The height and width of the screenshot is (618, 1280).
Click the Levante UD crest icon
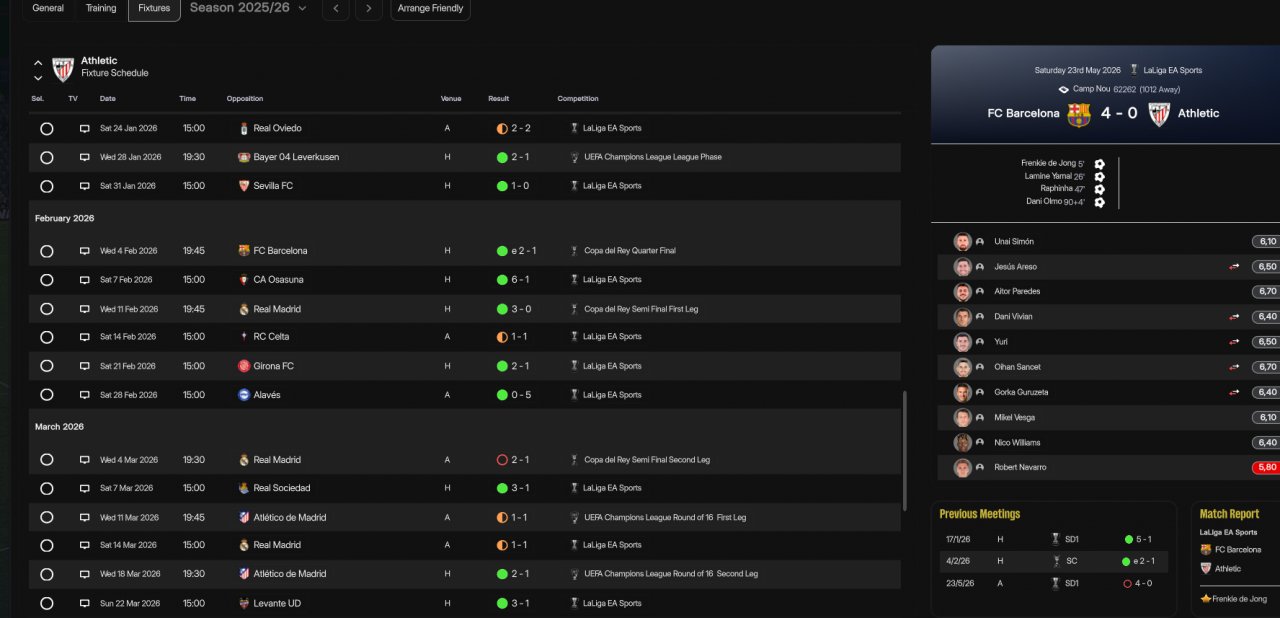(x=244, y=604)
